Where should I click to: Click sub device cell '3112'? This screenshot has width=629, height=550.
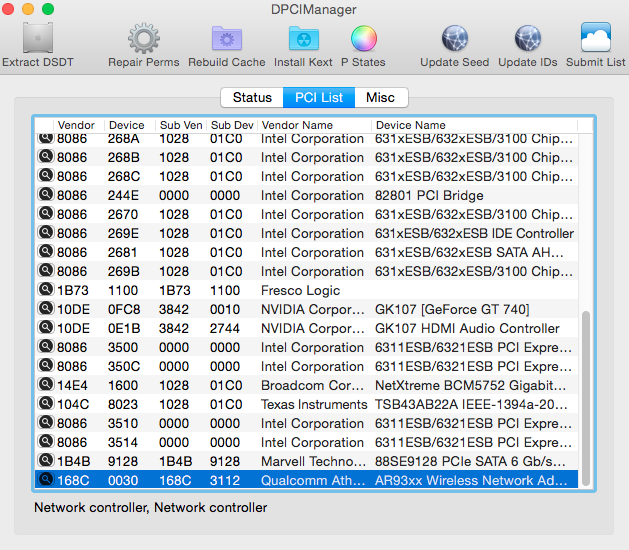pos(225,480)
